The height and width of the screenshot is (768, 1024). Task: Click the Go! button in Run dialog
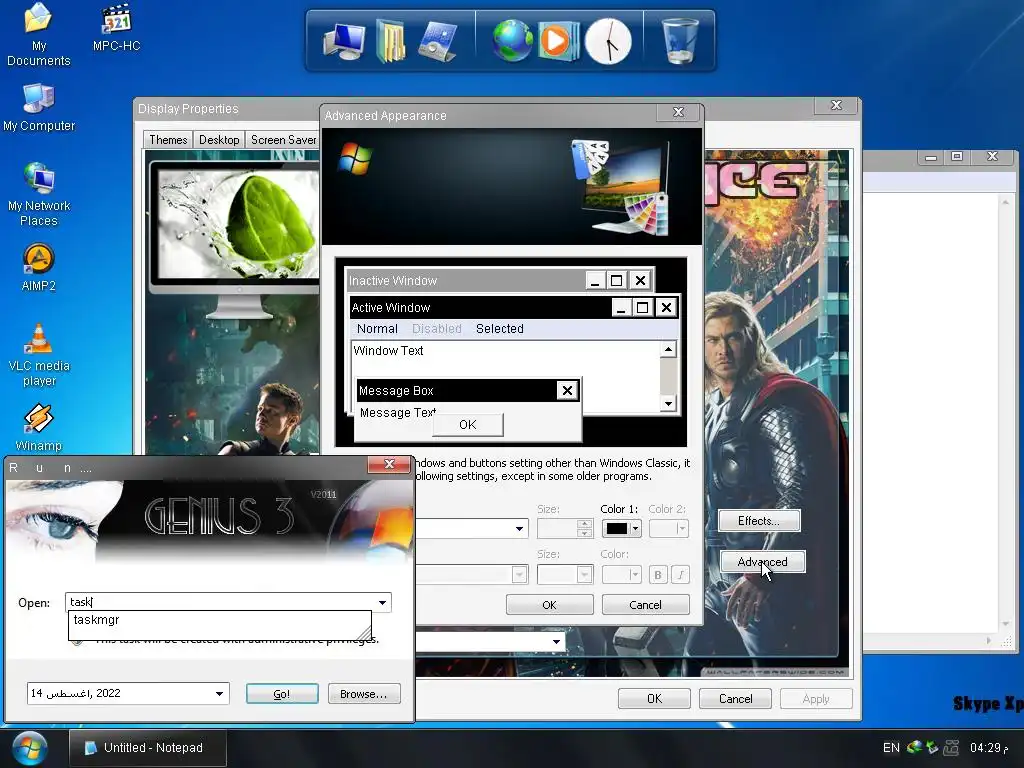281,694
